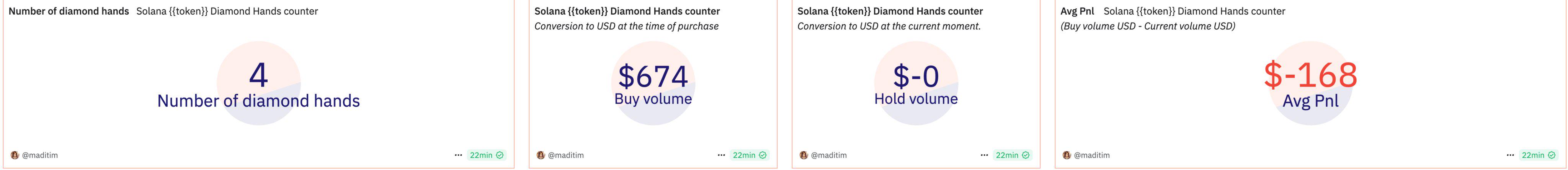The width and height of the screenshot is (1568, 170).
Task: Show the three-dot options for the Avg Pnl panel
Action: click(x=1510, y=155)
